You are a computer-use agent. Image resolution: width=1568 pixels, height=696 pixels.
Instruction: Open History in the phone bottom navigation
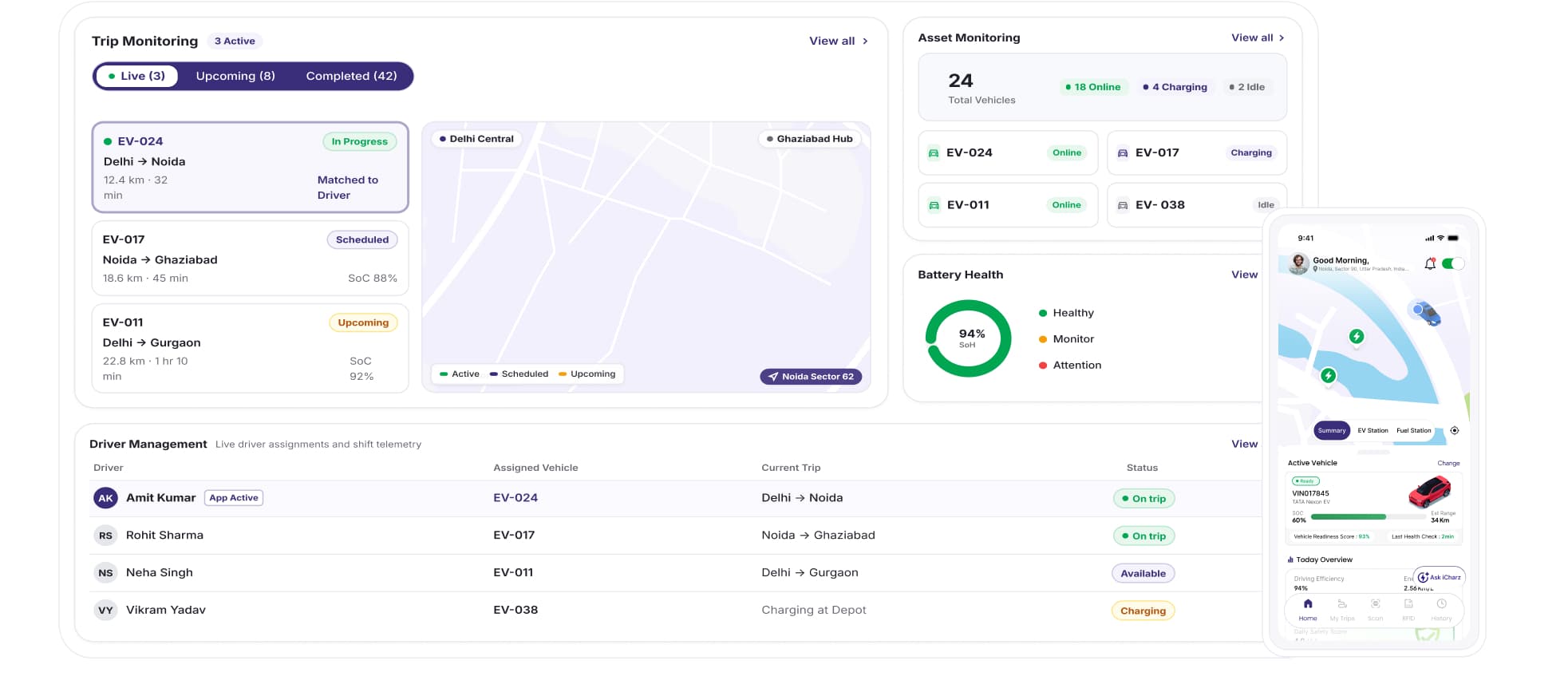[1441, 610]
